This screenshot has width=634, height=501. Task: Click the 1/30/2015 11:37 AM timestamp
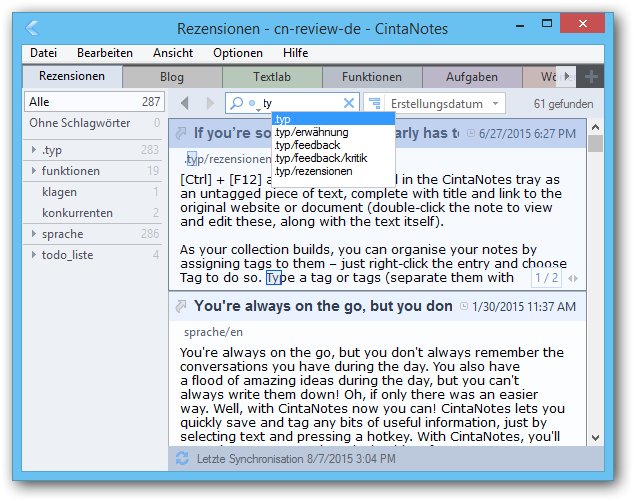[x=524, y=307]
